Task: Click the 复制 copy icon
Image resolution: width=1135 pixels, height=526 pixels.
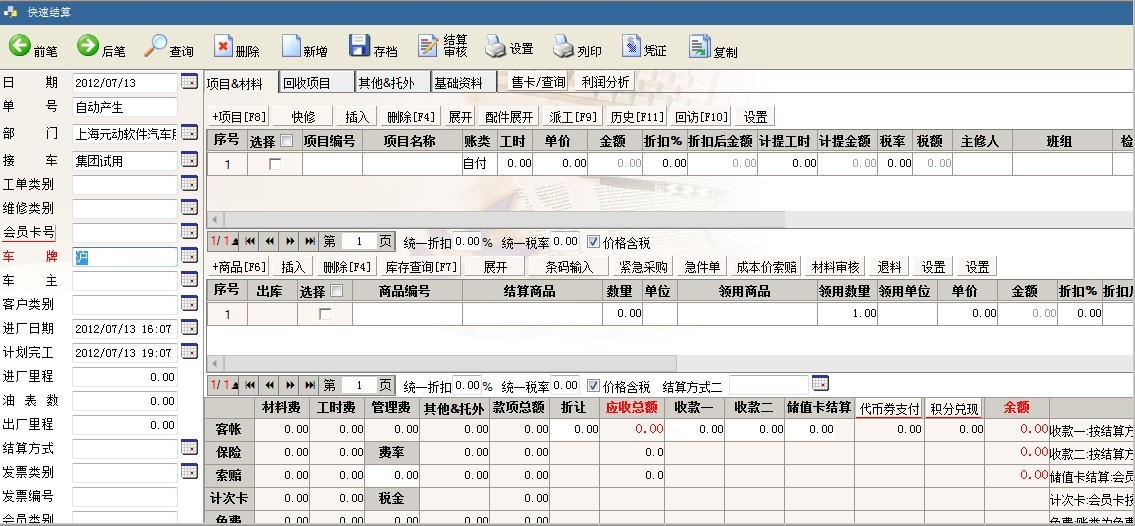Action: pyautogui.click(x=699, y=46)
